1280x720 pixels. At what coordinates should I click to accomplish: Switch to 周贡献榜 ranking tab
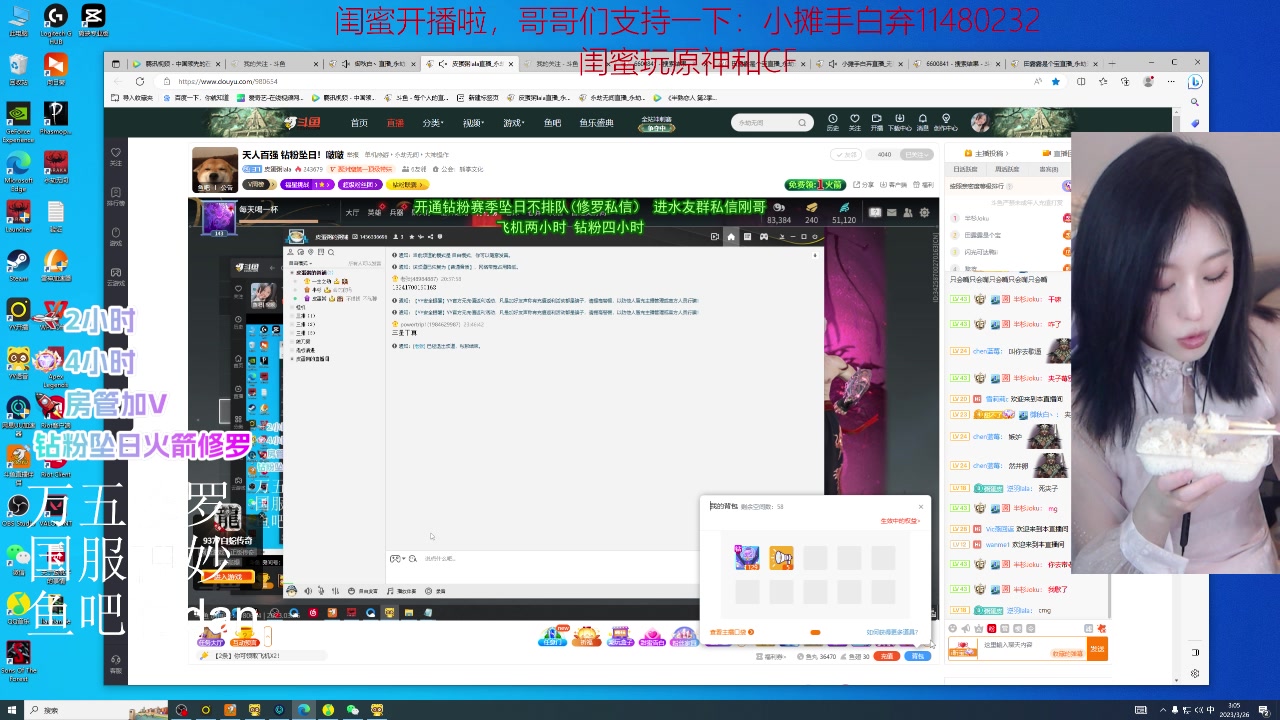pos(1007,170)
